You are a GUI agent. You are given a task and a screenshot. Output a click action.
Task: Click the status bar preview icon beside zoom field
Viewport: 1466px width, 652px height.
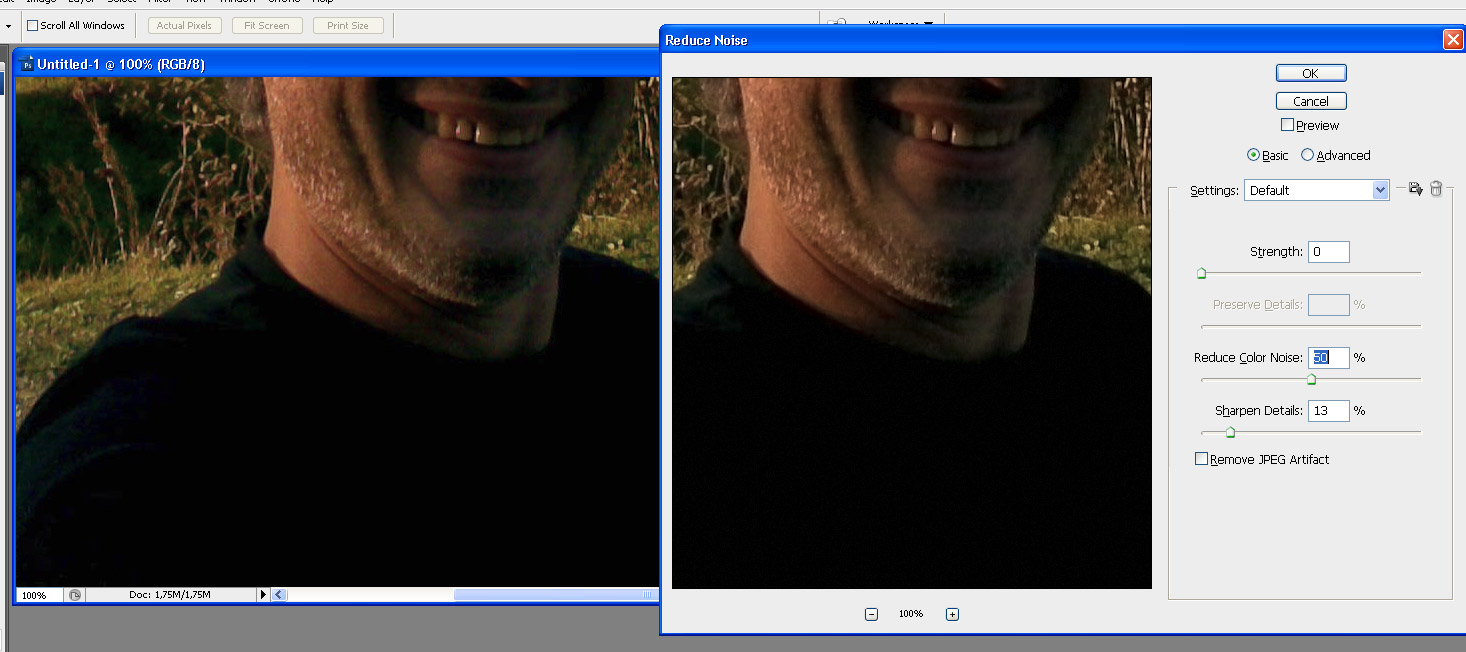click(75, 595)
